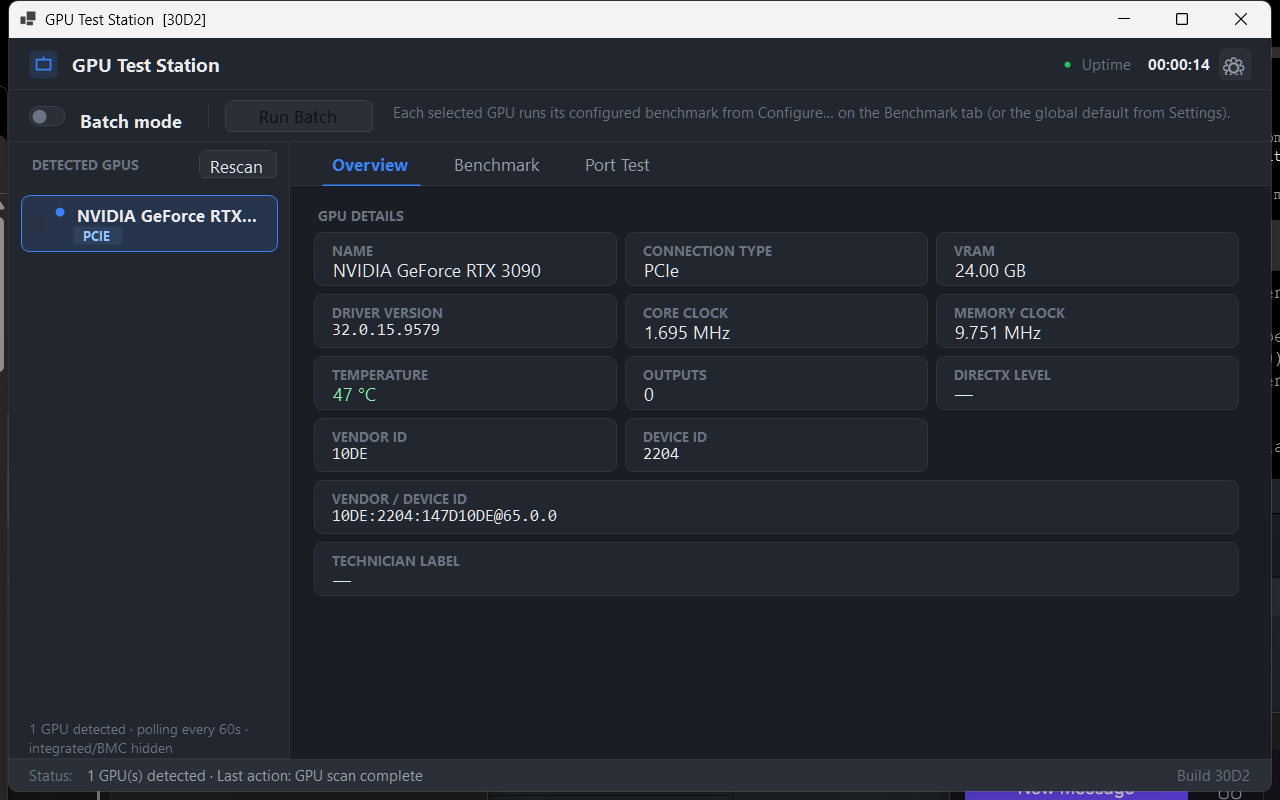The height and width of the screenshot is (800, 1280).
Task: Click the name value NVIDIA GeForce RTX 3090
Action: tap(436, 270)
